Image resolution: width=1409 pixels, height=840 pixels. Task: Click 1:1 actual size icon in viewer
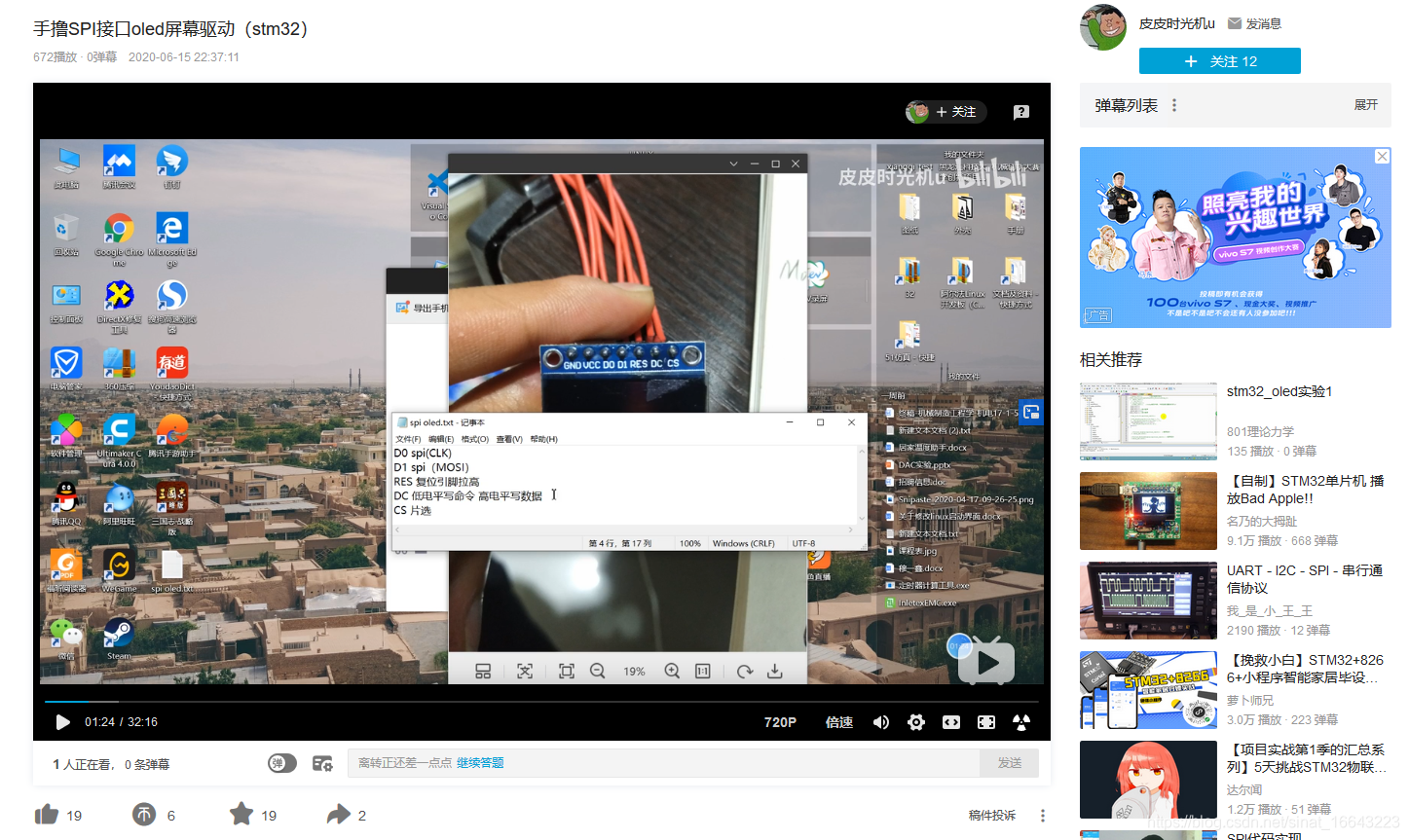pos(703,671)
